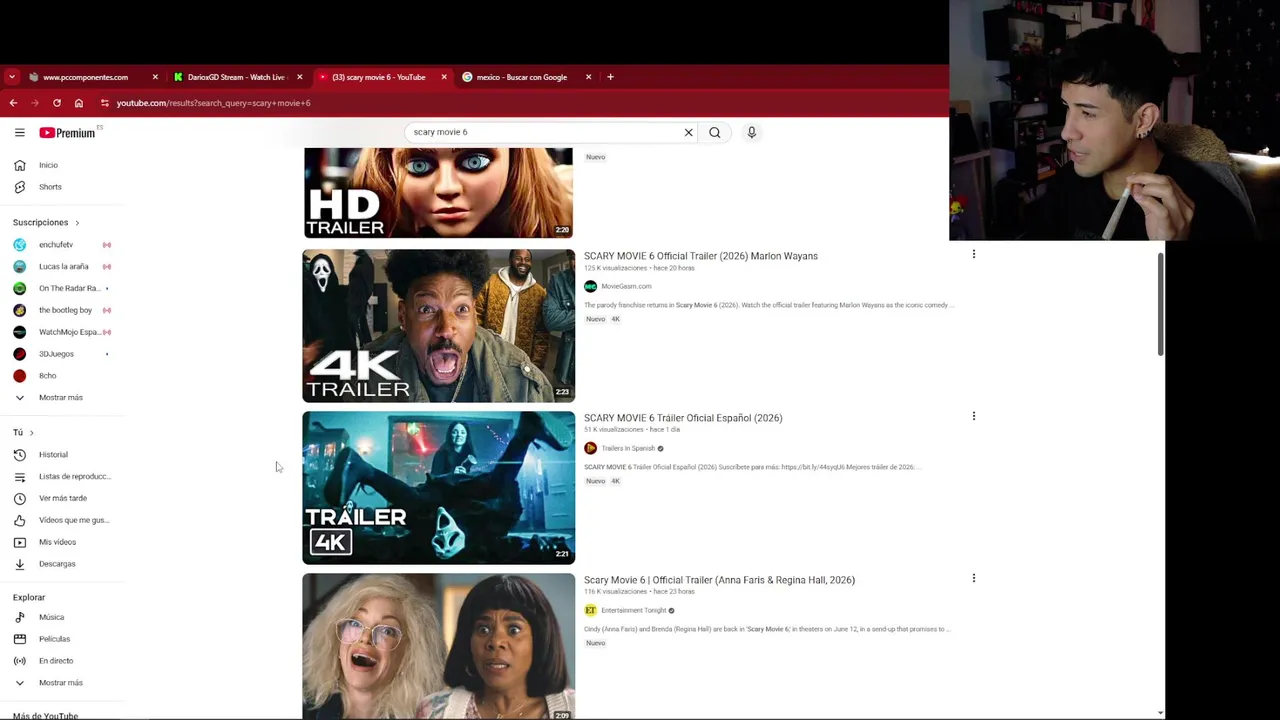Switch to the DarioxGD Stream tab
The width and height of the screenshot is (1280, 720).
click(237, 77)
